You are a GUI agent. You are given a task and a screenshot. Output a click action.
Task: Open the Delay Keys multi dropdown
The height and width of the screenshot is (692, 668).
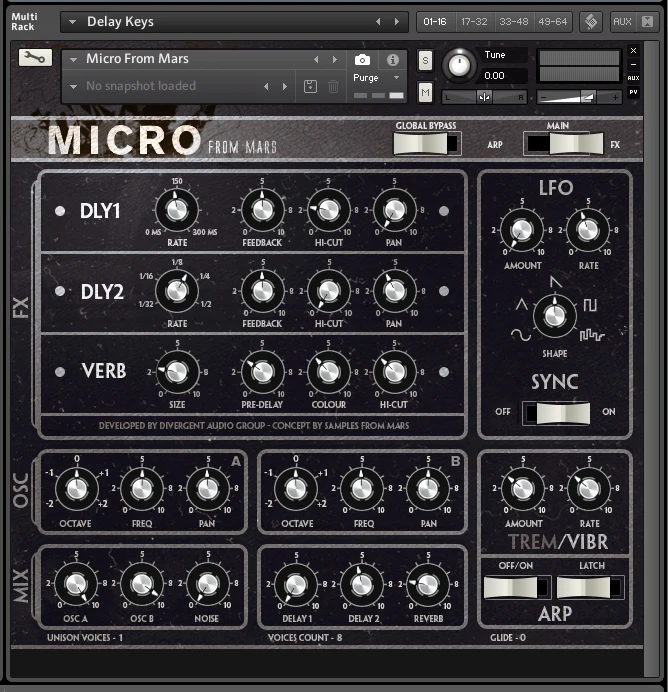pos(73,22)
